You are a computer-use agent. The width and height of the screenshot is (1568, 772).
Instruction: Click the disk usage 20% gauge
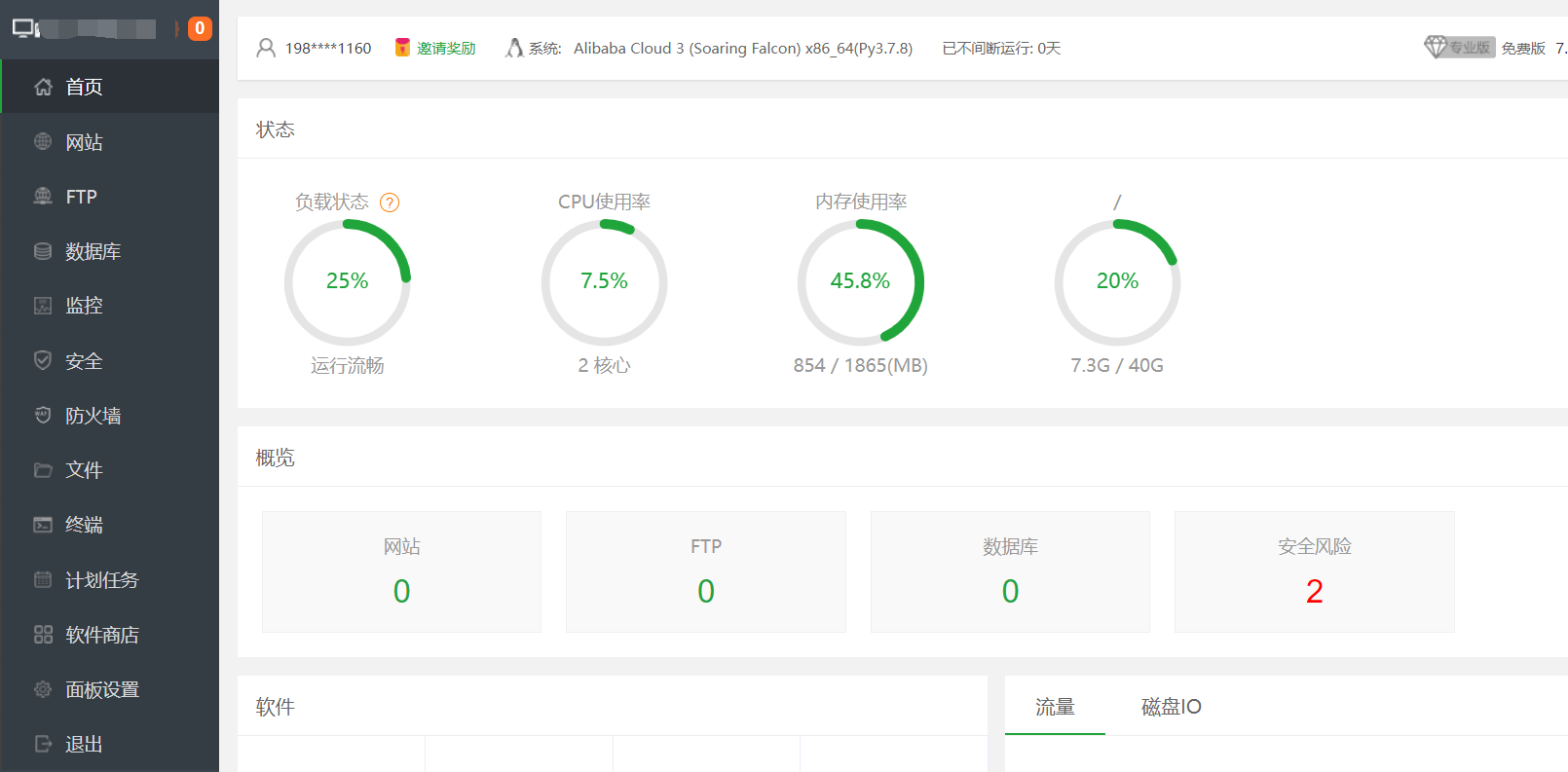1117,282
